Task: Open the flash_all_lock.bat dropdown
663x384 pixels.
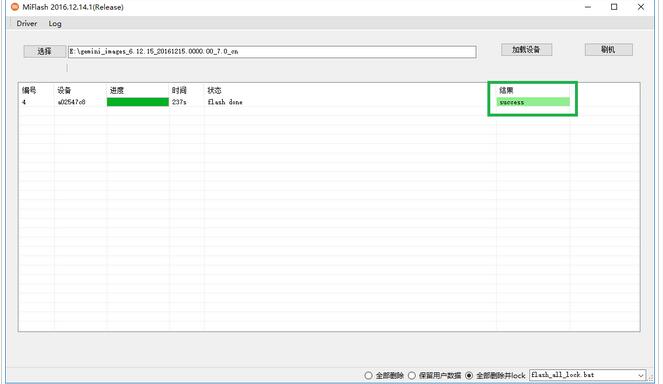Action: click(x=587, y=375)
